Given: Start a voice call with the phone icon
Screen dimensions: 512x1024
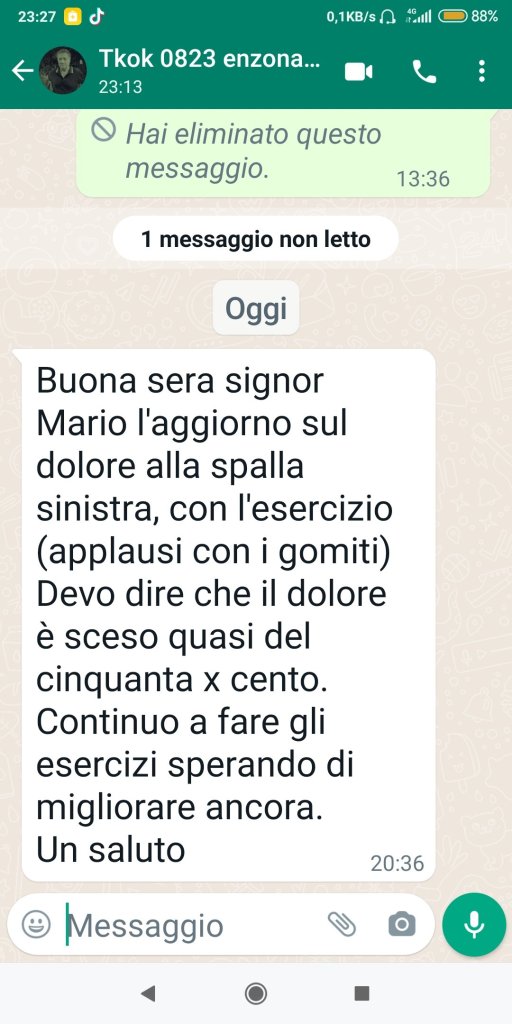Looking at the screenshot, I should tap(424, 71).
